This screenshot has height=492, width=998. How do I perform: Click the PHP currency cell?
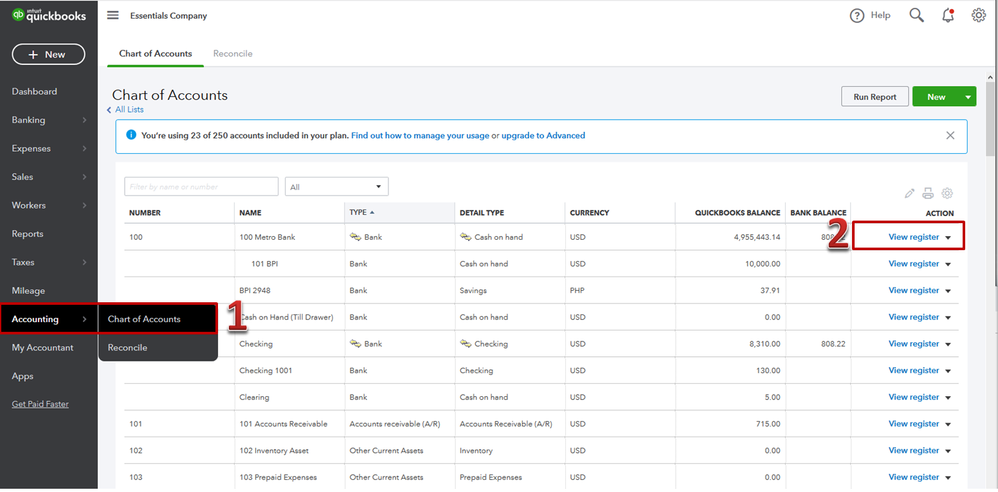(x=577, y=290)
